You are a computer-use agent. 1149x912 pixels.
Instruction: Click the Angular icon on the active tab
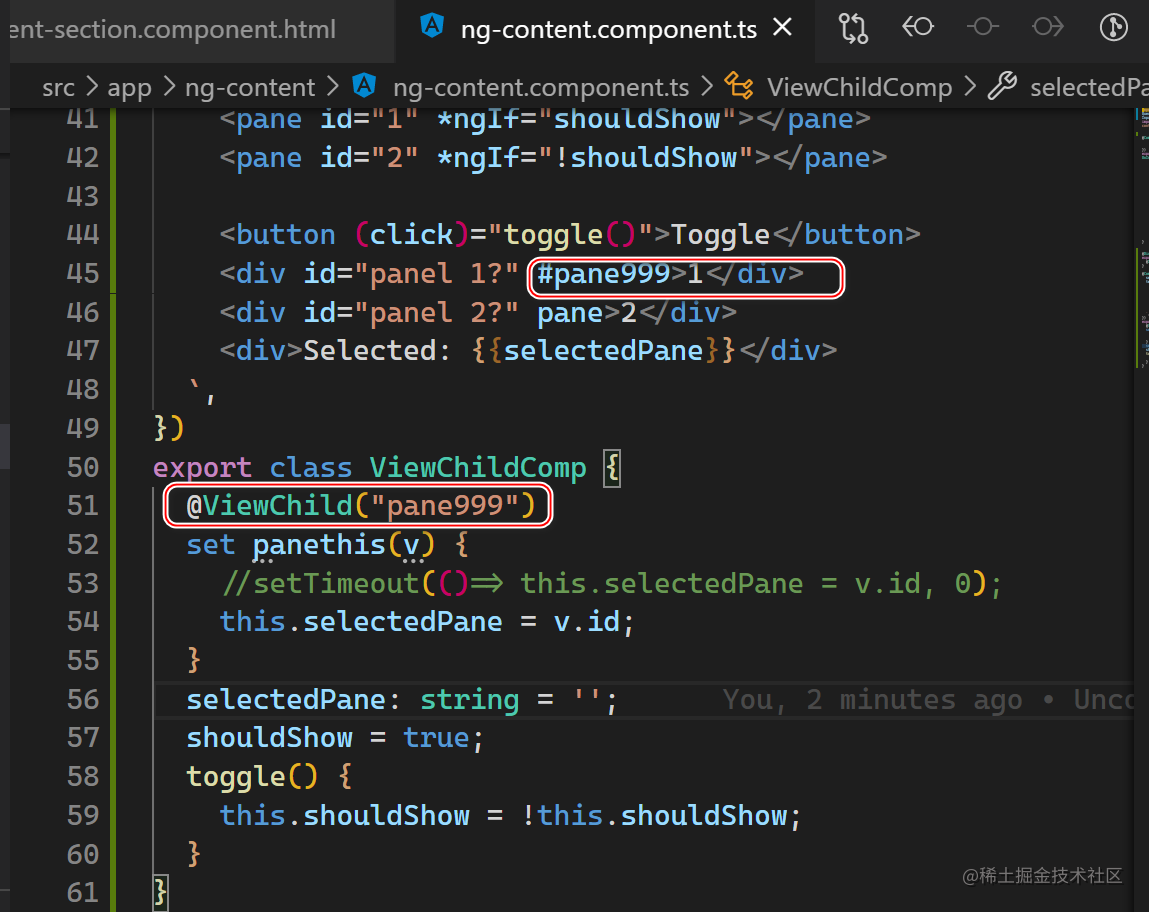click(431, 28)
